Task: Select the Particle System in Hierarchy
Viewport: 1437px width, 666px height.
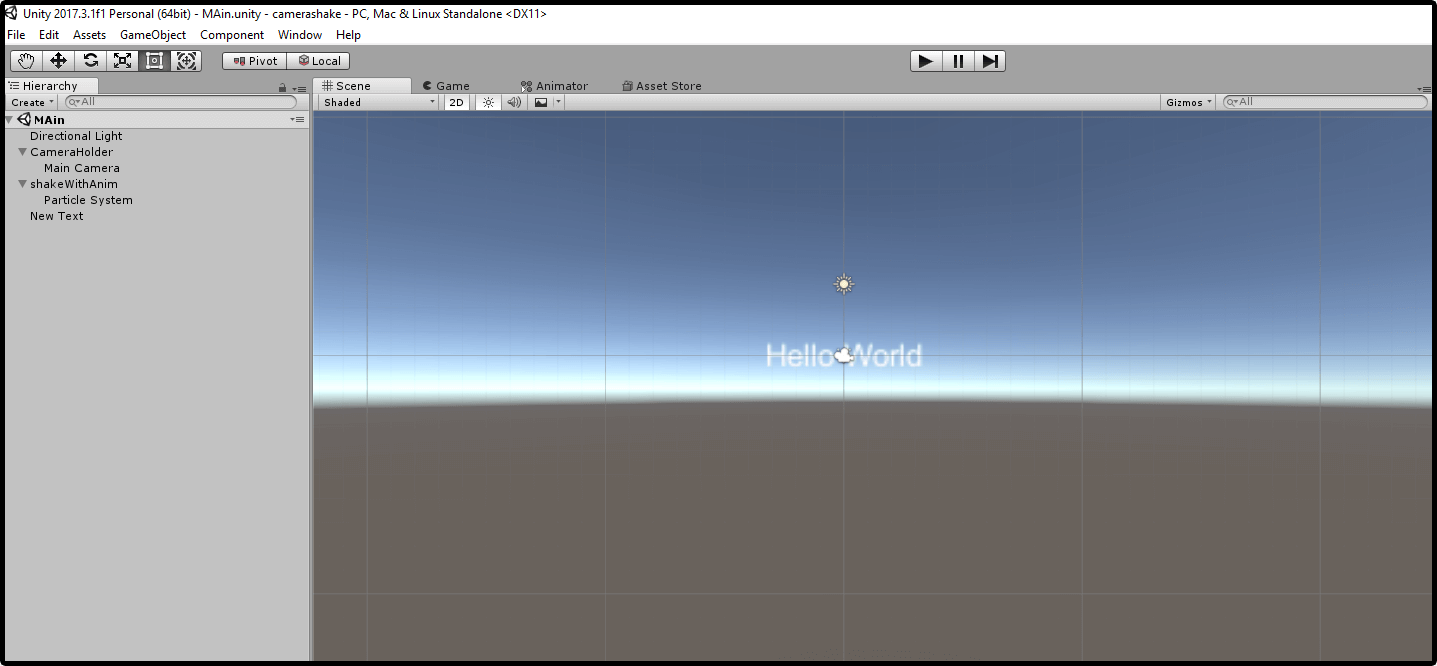Action: pyautogui.click(x=88, y=199)
